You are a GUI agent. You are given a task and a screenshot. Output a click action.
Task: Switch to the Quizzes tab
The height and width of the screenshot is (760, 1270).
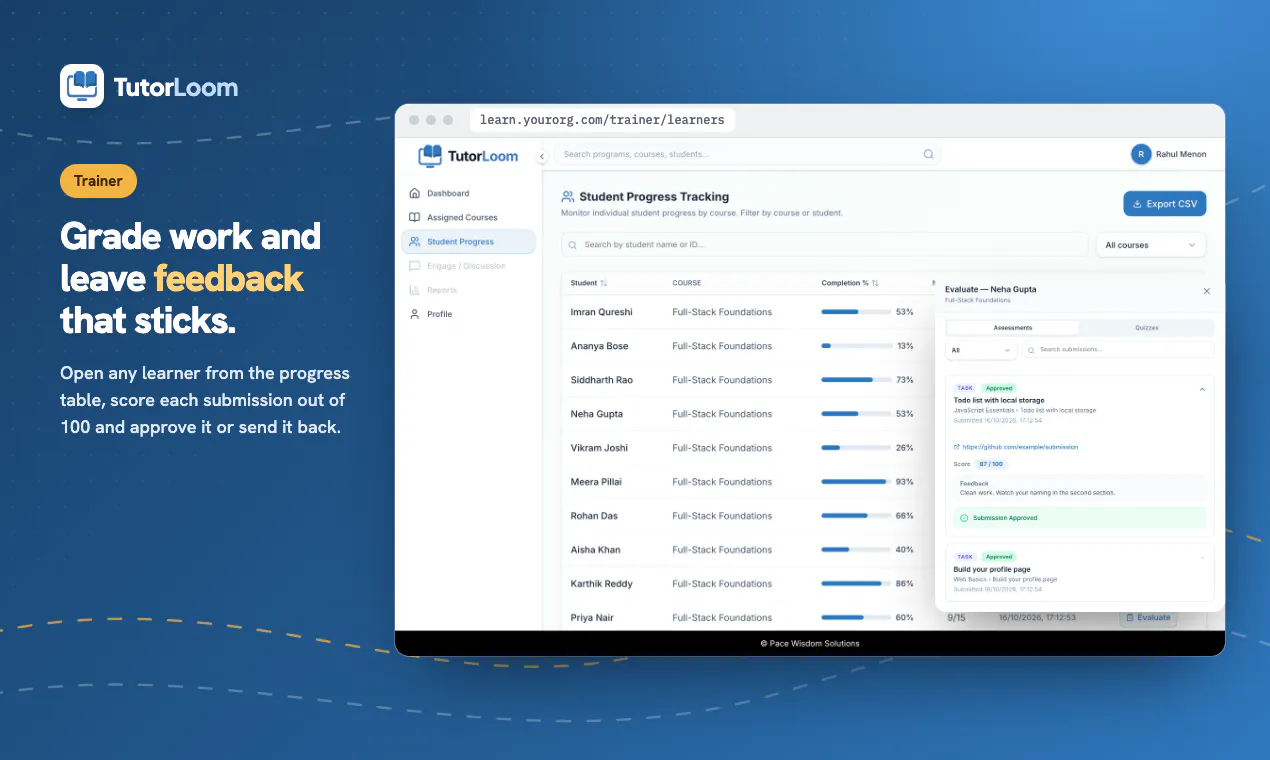click(1147, 328)
